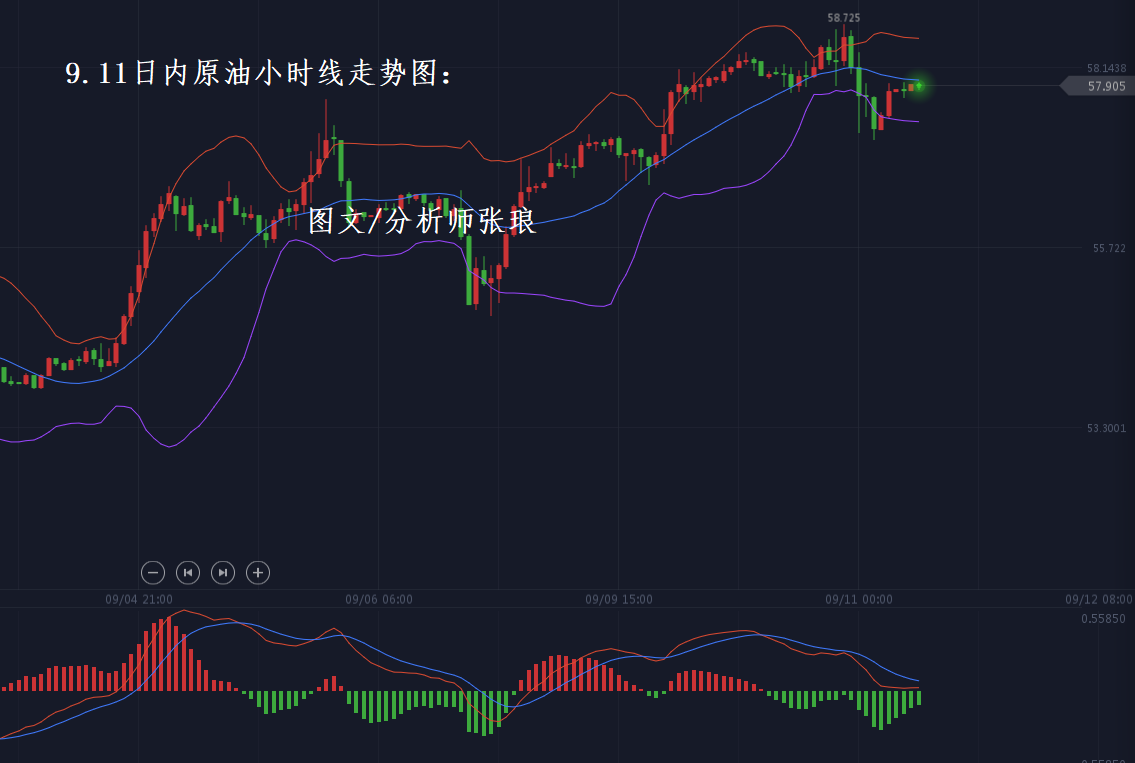Select the 09/12 08:00 time marker
The width and height of the screenshot is (1135, 763).
(1099, 600)
